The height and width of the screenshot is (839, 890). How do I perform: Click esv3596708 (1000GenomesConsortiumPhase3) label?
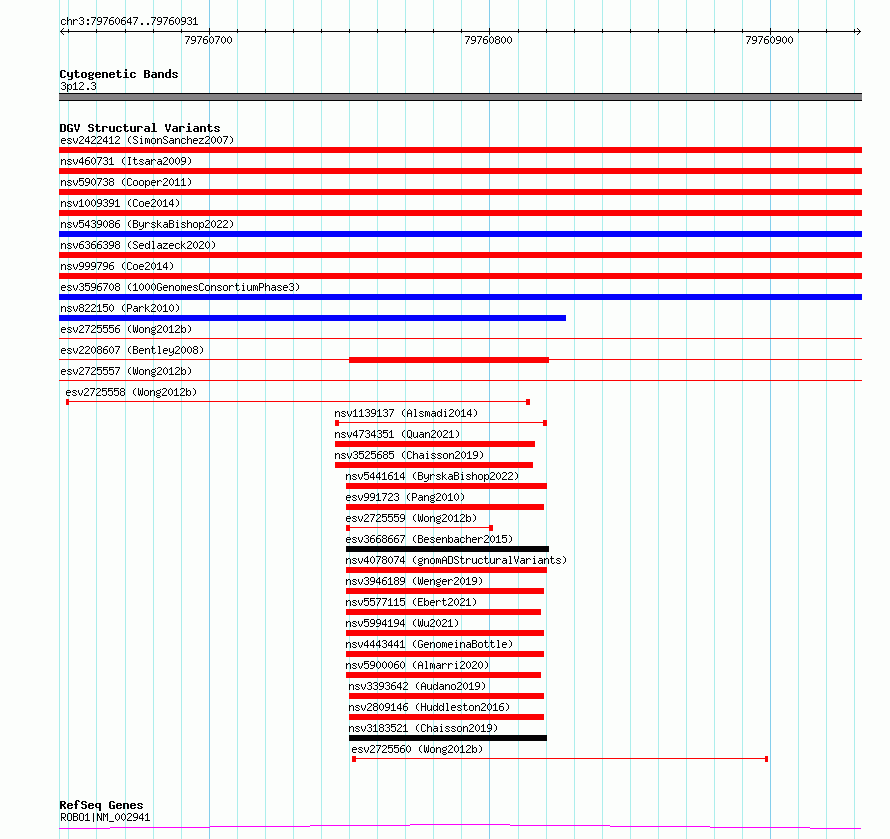(180, 287)
